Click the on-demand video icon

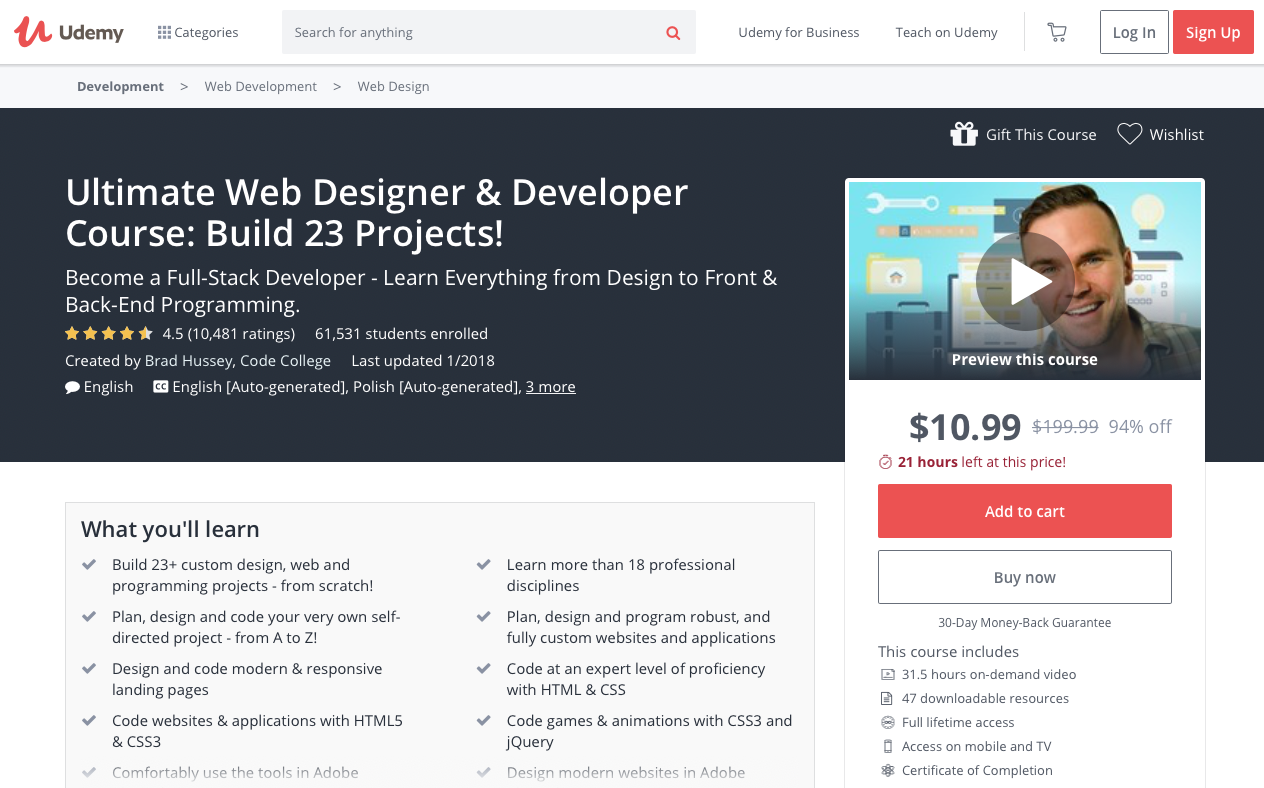tap(887, 675)
